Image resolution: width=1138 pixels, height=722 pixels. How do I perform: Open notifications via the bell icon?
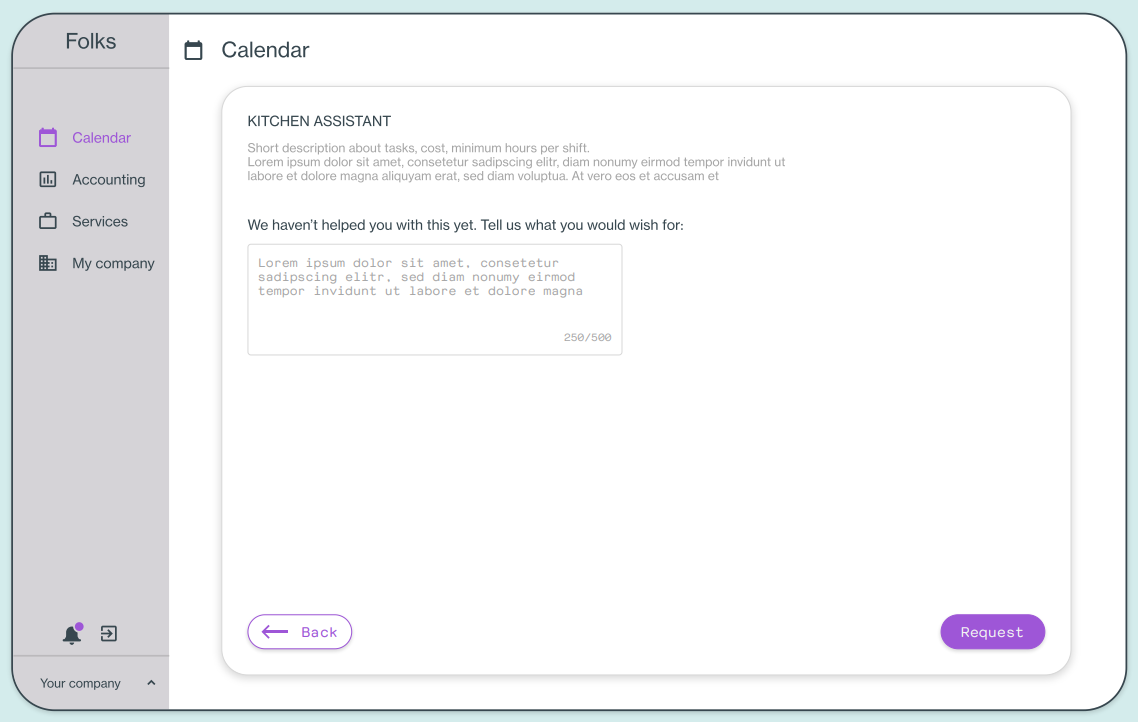pyautogui.click(x=72, y=634)
